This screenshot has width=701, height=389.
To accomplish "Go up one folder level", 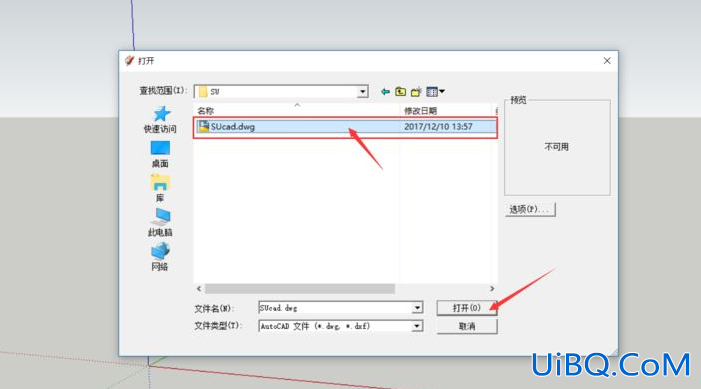I will (x=401, y=92).
